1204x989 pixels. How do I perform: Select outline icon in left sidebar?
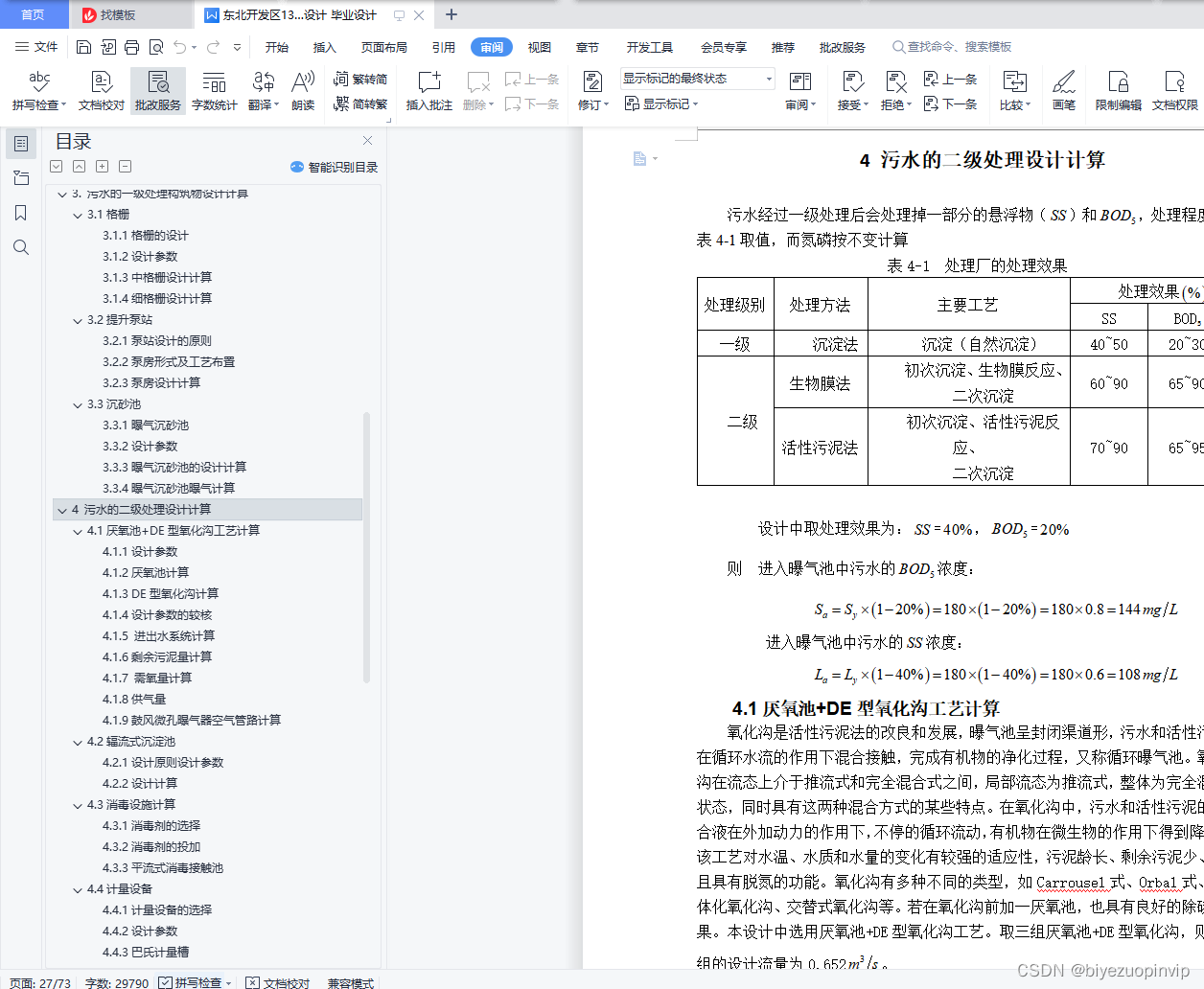21,144
